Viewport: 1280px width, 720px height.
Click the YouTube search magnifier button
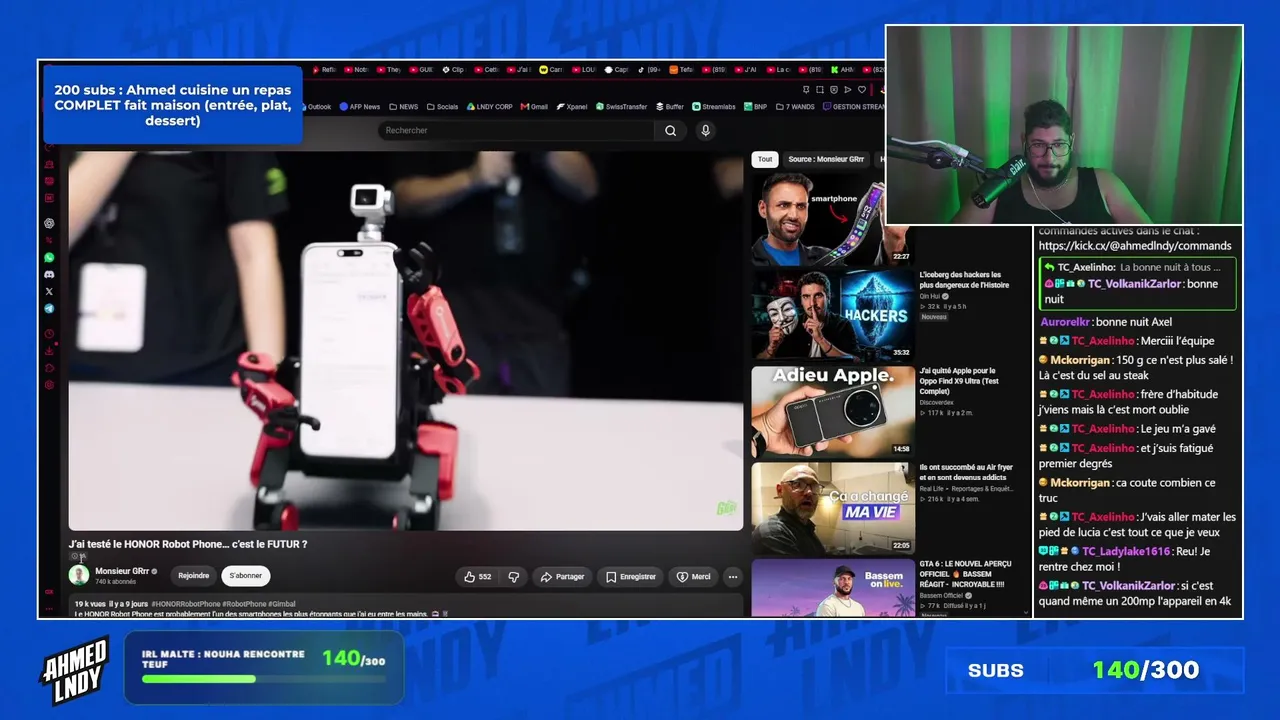coord(670,130)
